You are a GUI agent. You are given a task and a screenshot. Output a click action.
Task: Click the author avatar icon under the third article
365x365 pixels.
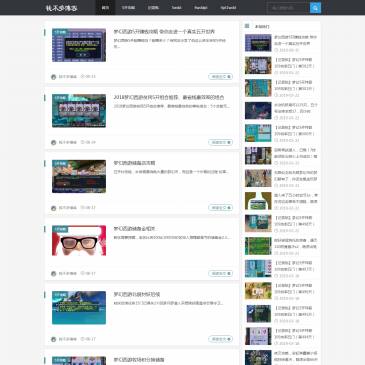click(53, 208)
